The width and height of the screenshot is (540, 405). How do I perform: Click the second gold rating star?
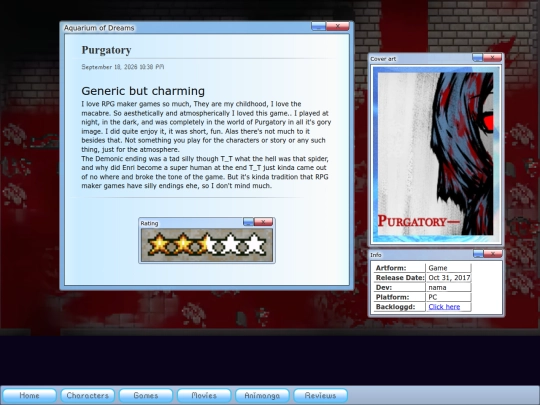pyautogui.click(x=183, y=244)
